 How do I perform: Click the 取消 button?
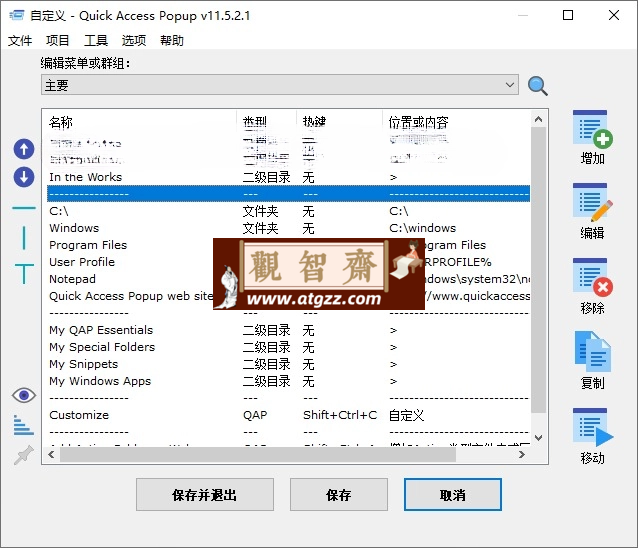452,495
